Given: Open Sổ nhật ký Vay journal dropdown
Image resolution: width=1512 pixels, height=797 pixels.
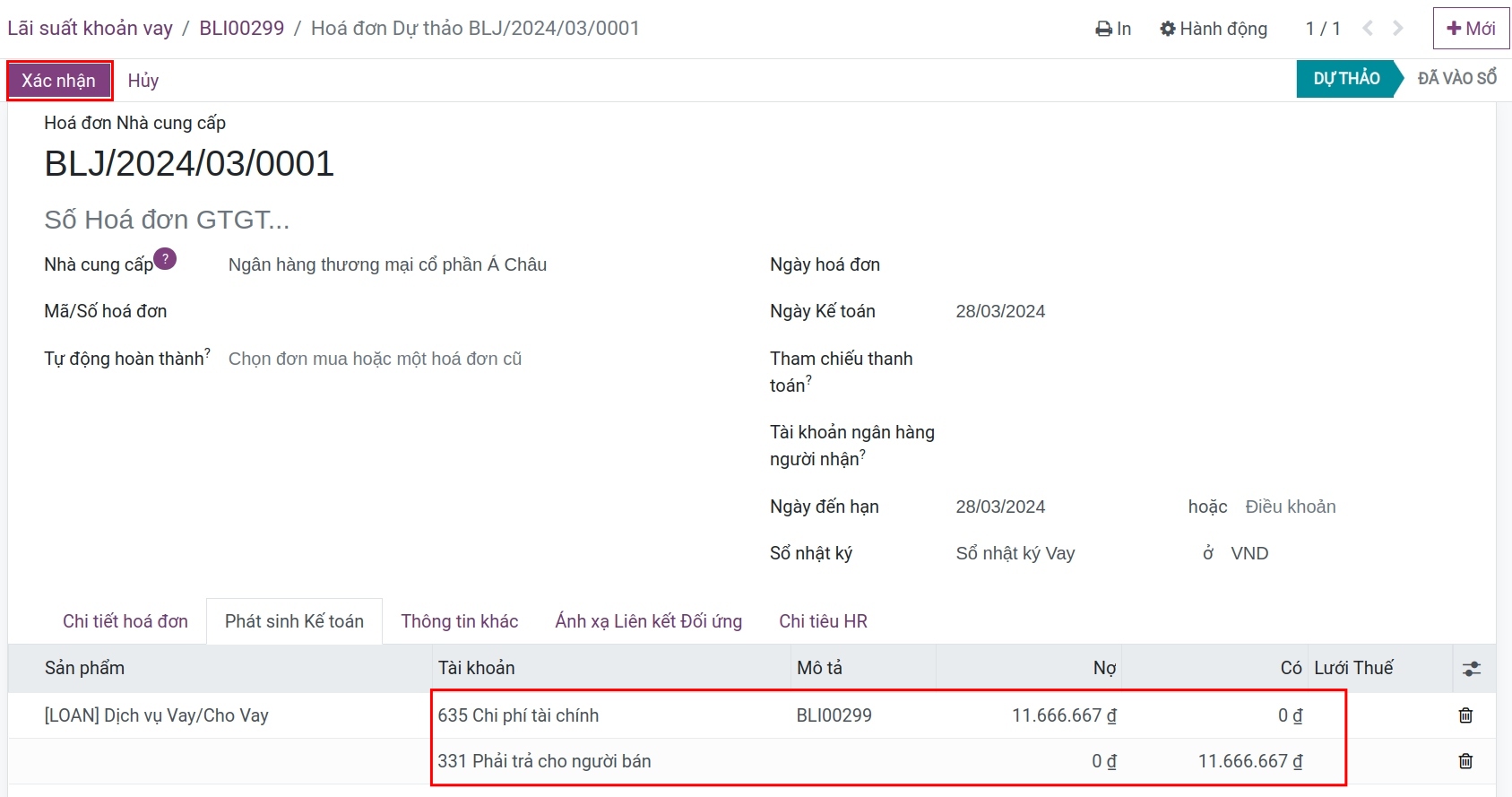Looking at the screenshot, I should point(1067,553).
